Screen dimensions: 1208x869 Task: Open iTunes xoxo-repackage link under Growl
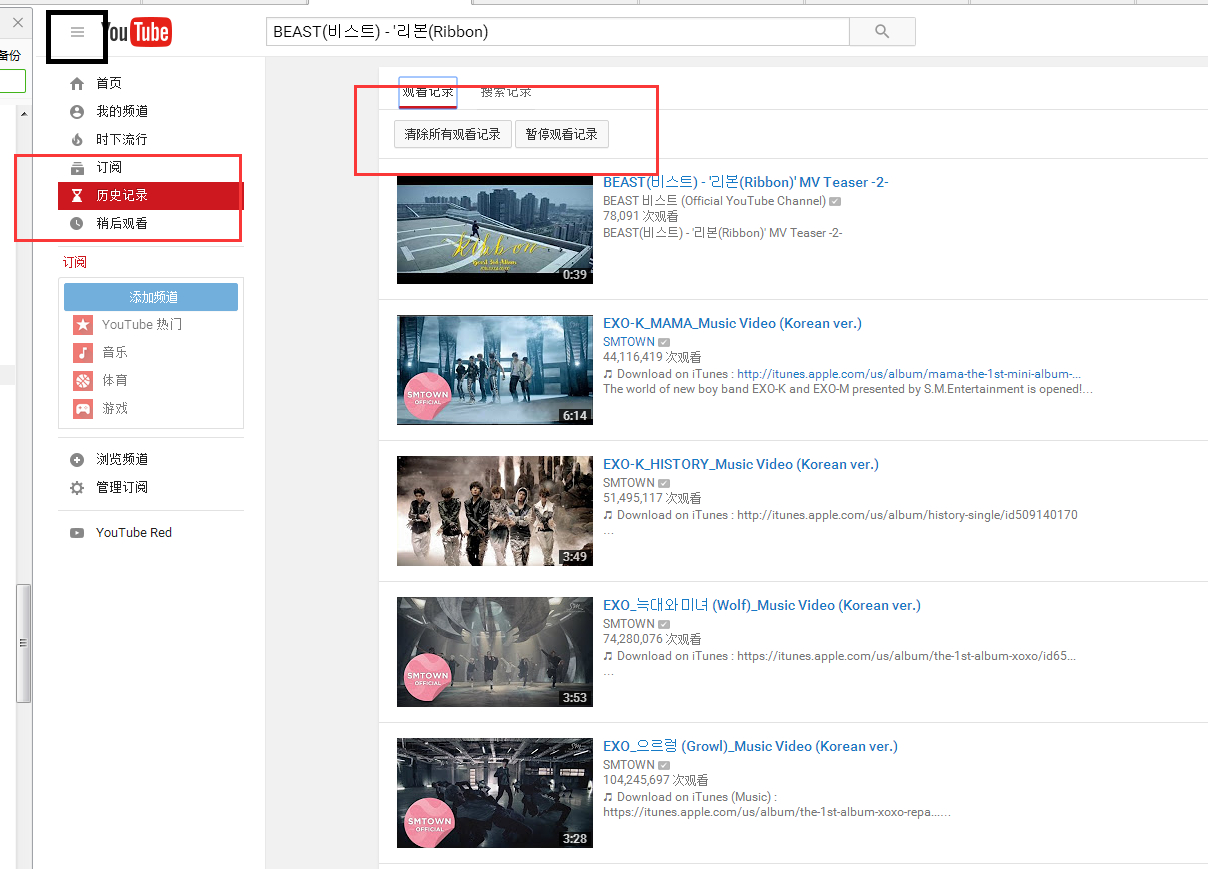(x=776, y=812)
